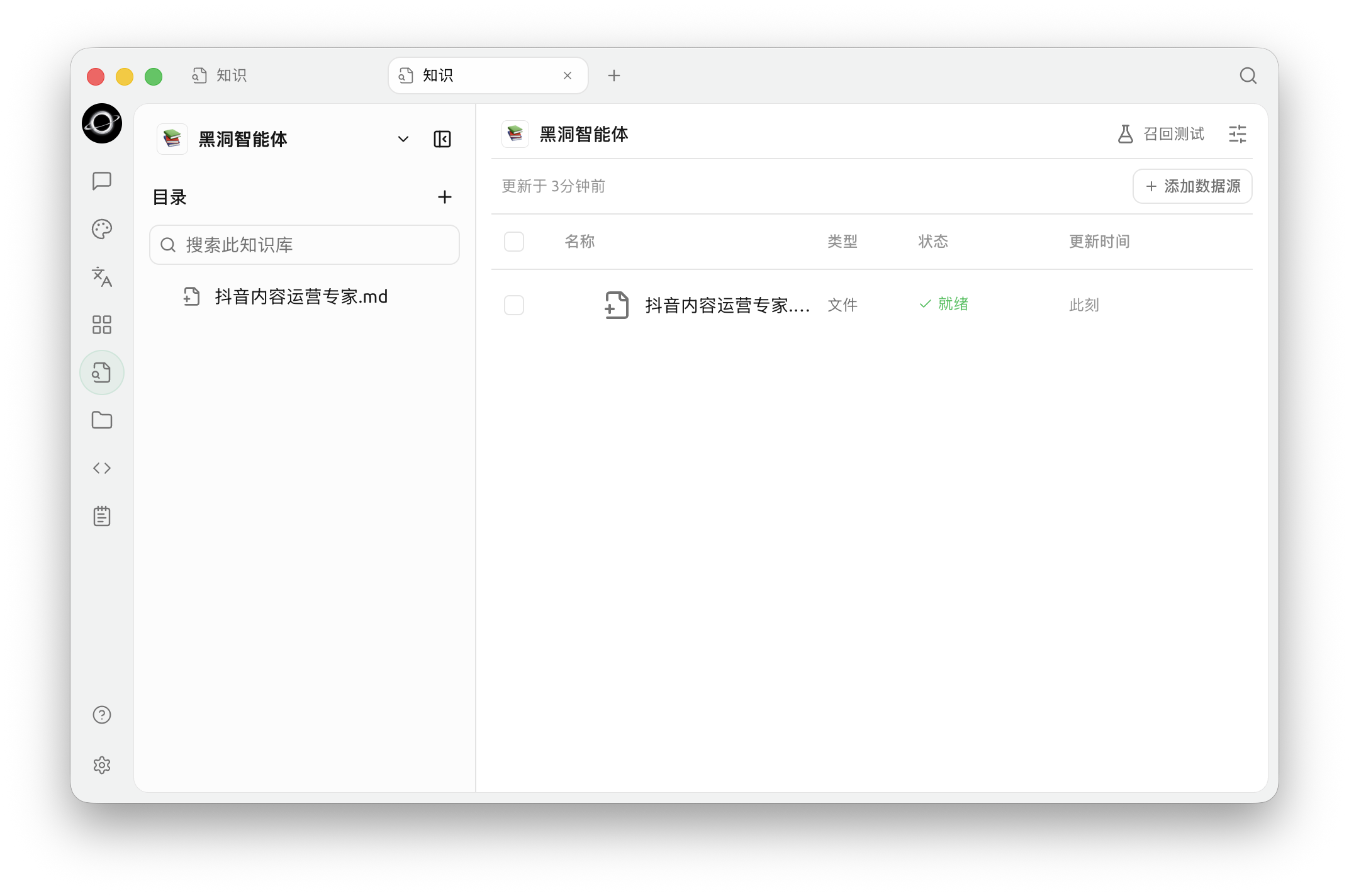Open knowledge base settings sliders icon

point(1237,134)
